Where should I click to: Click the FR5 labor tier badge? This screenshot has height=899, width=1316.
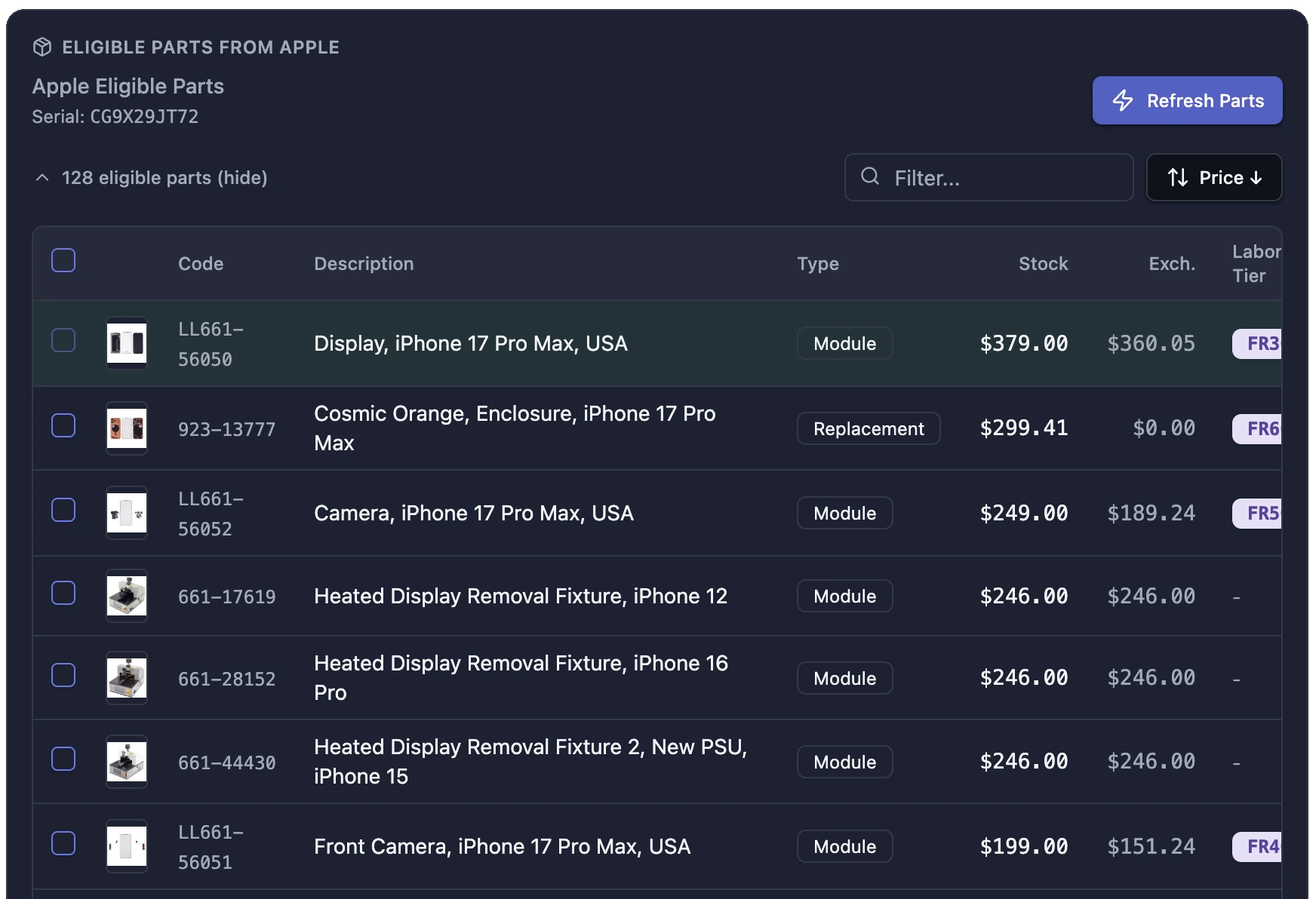1259,513
